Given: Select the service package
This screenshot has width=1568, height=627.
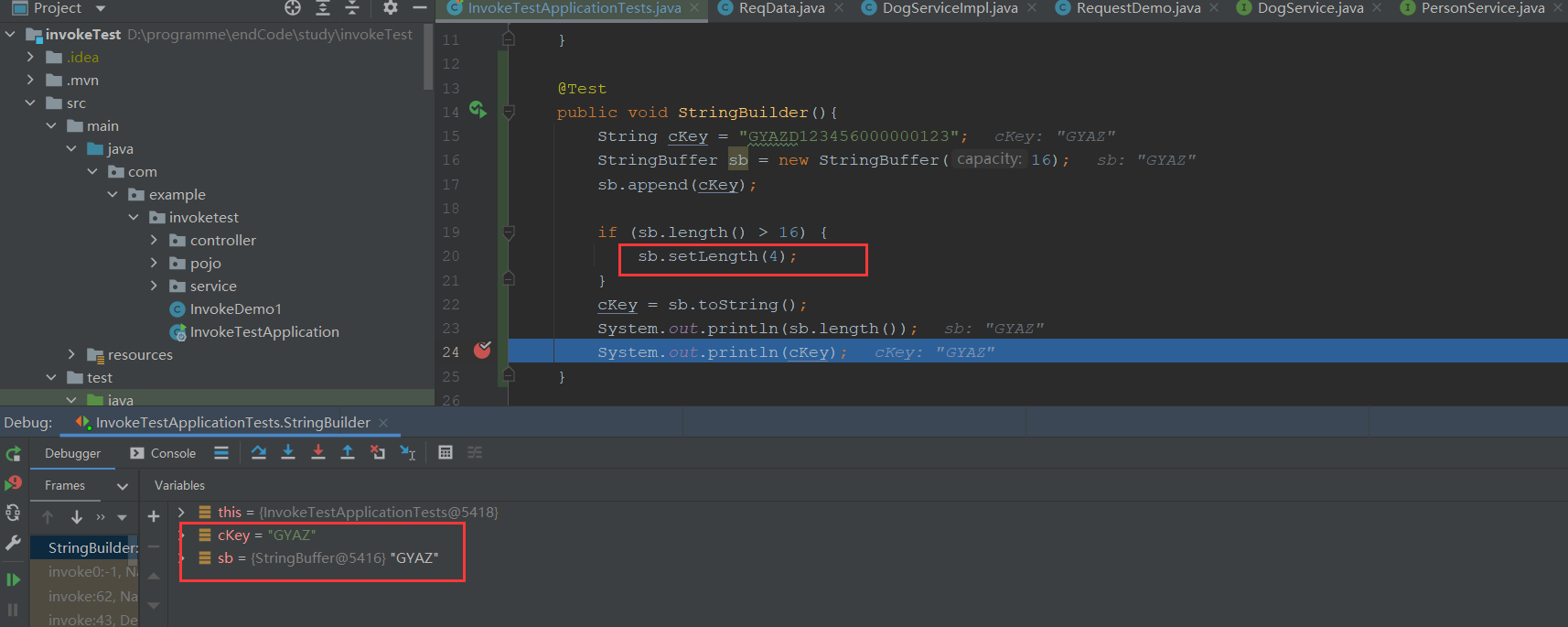Looking at the screenshot, I should (213, 286).
